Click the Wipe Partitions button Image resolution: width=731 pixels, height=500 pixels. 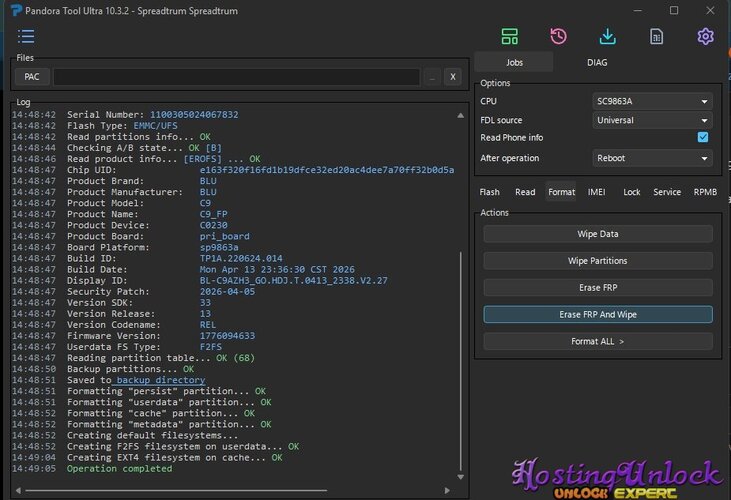[598, 261]
